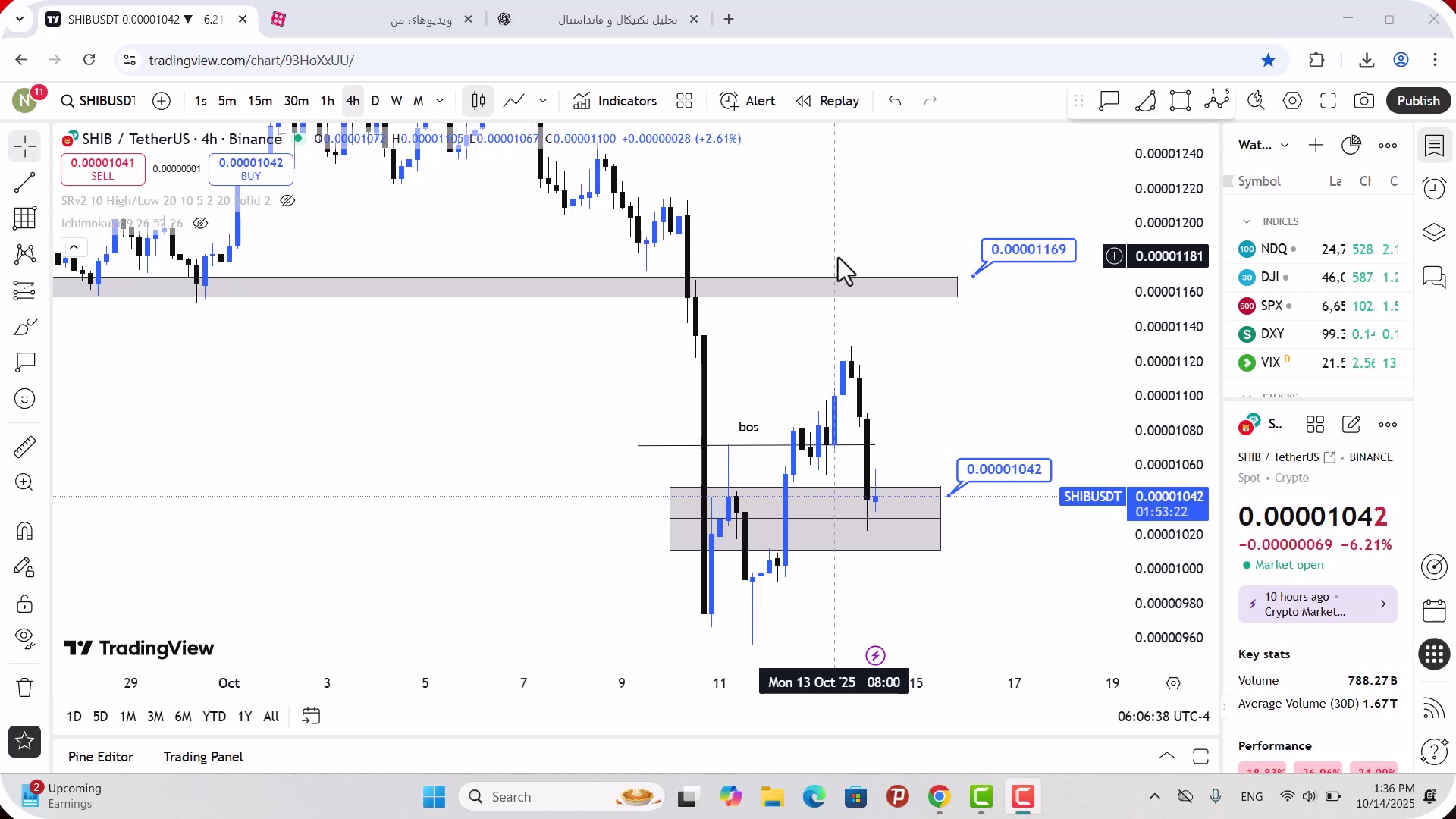This screenshot has width=1456, height=819.
Task: Collapse the INDICES watchlist section
Action: 1247,221
